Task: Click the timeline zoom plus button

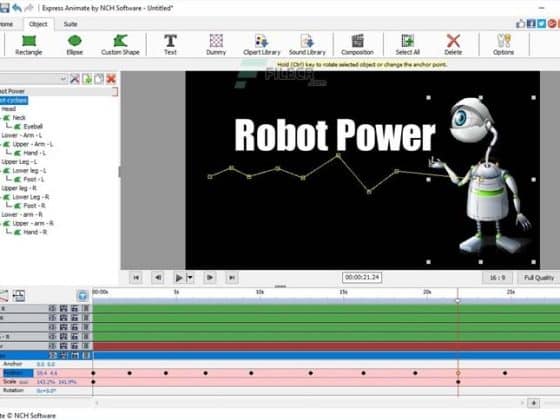Action: pyautogui.click(x=534, y=403)
